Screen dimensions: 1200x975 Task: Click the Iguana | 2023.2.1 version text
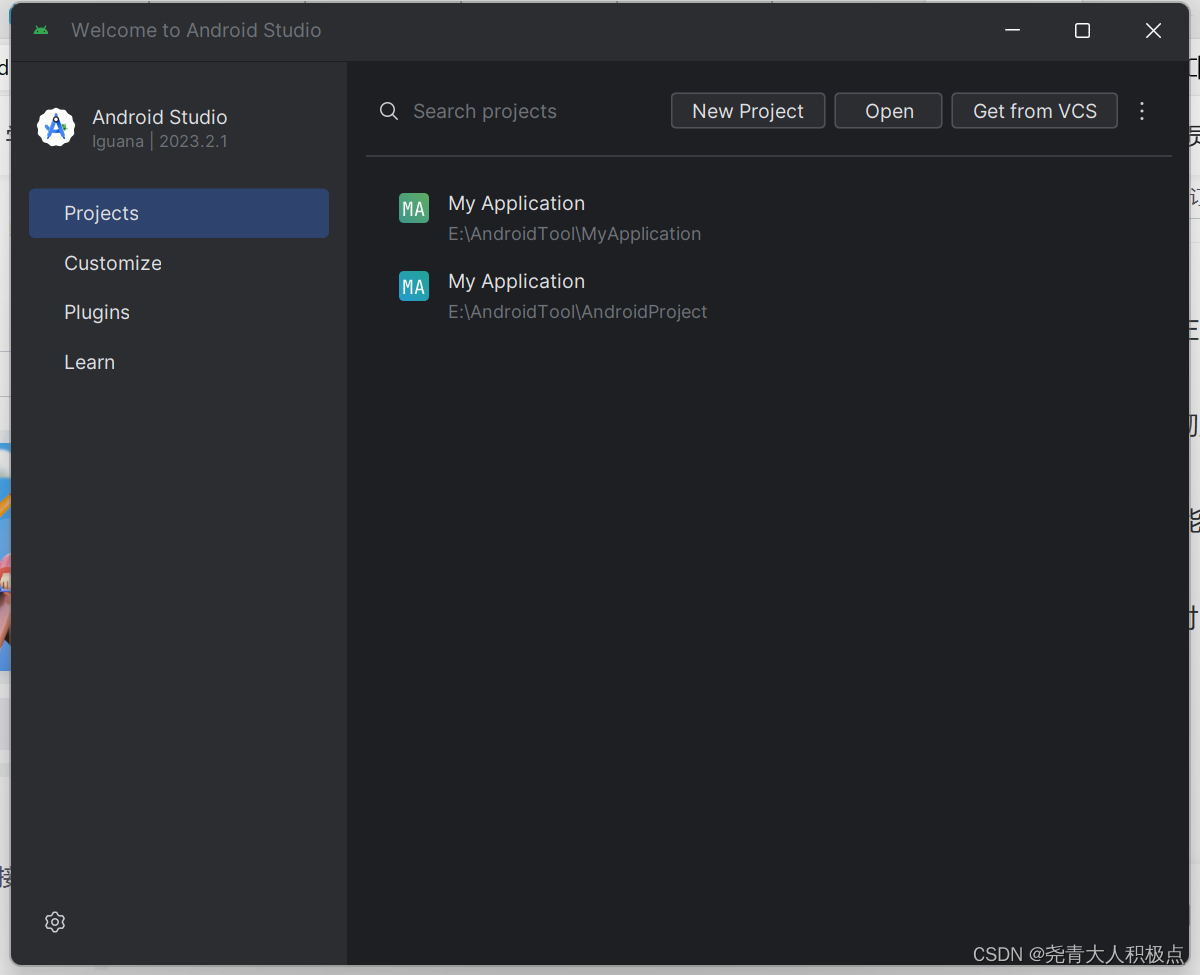(x=160, y=141)
